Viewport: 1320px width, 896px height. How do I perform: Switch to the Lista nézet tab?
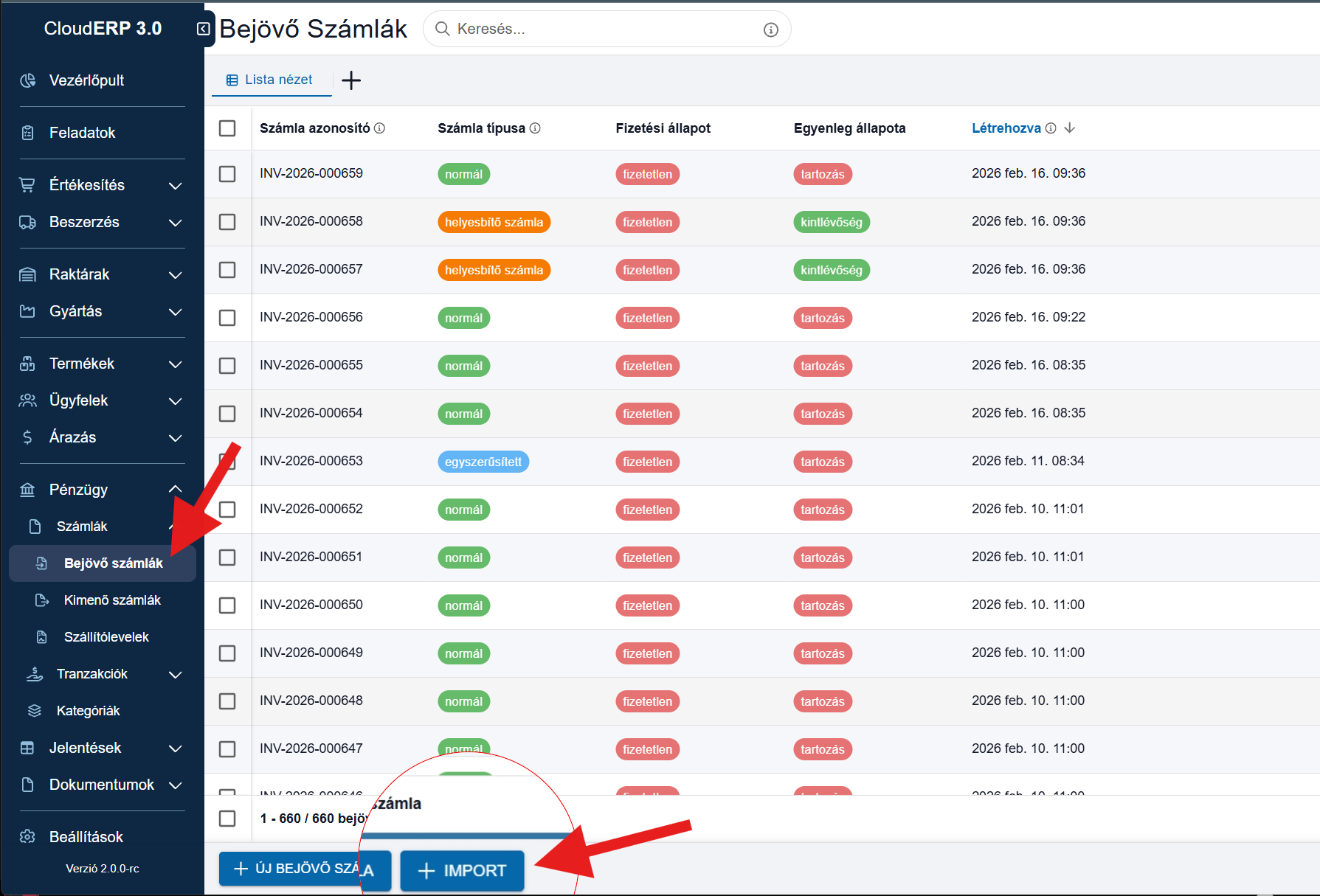[x=270, y=80]
